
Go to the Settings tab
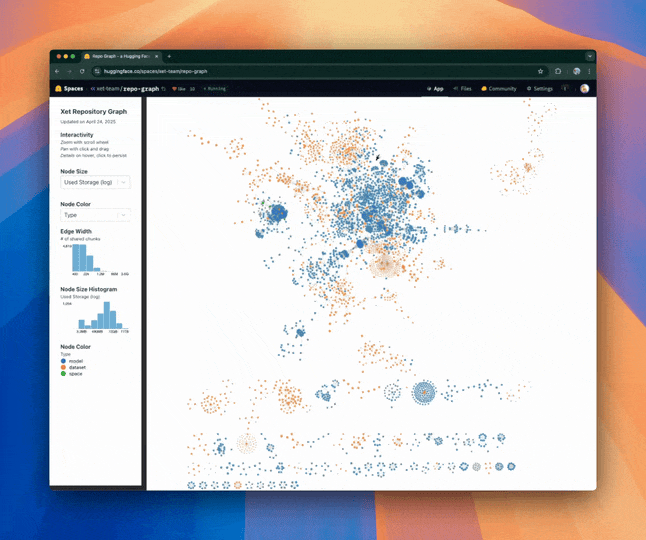(539, 88)
